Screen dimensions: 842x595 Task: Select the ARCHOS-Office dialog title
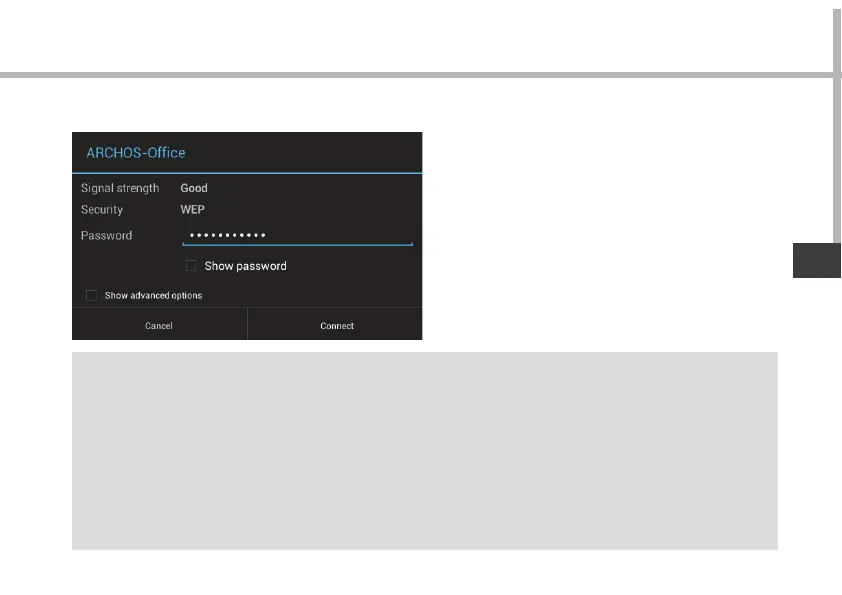[136, 153]
